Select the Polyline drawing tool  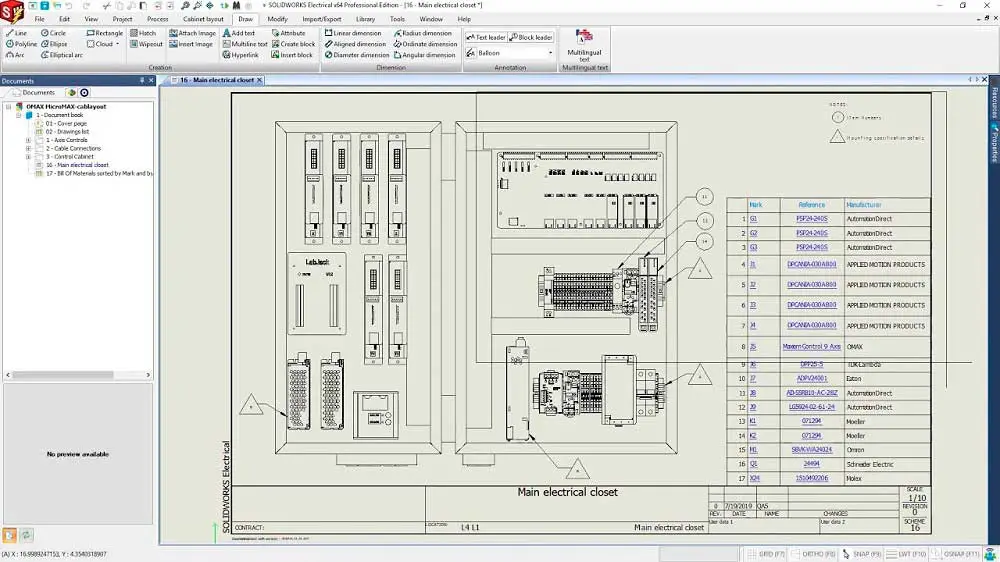[x=20, y=44]
